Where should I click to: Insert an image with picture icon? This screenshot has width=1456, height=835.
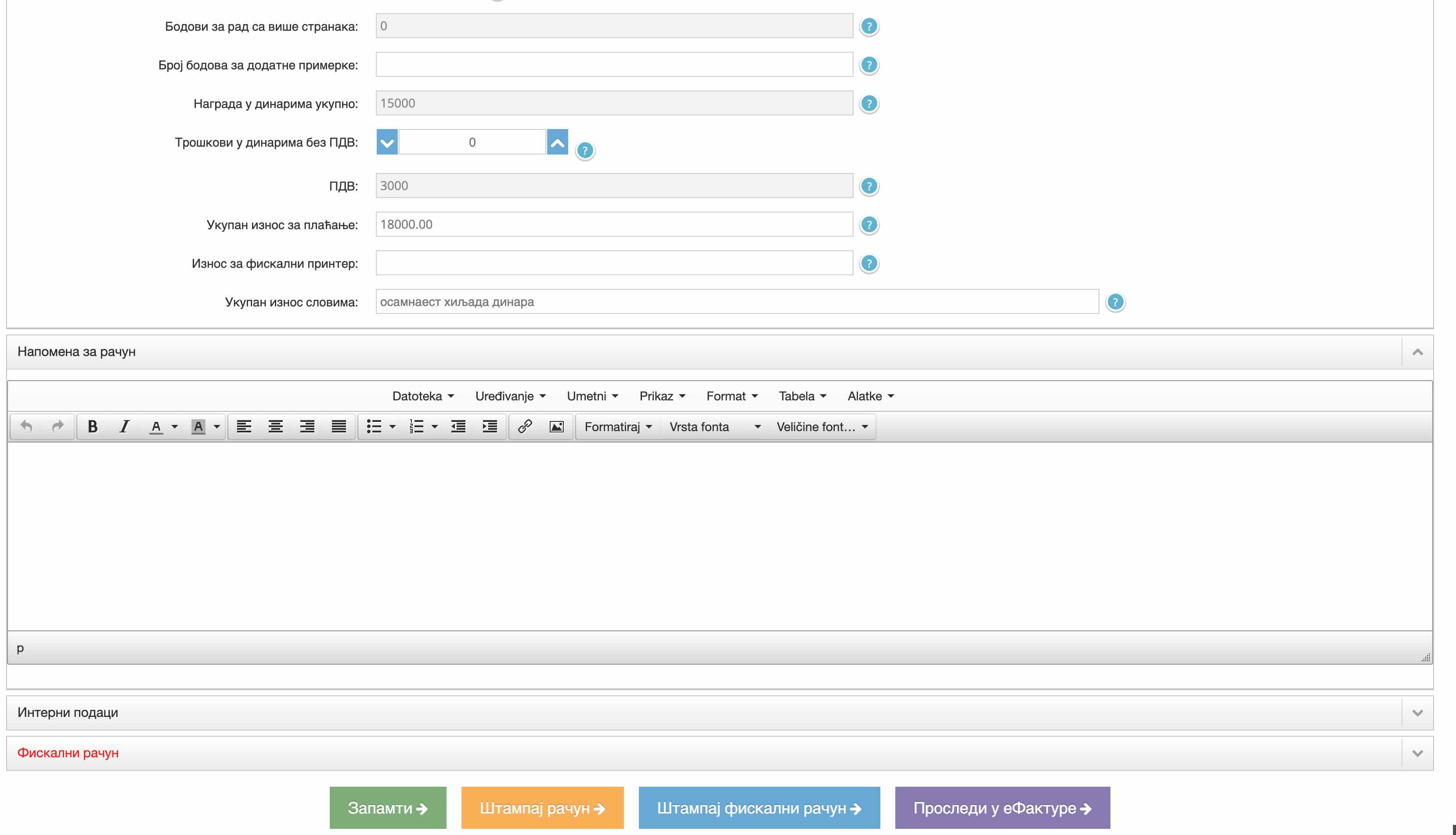tap(556, 427)
